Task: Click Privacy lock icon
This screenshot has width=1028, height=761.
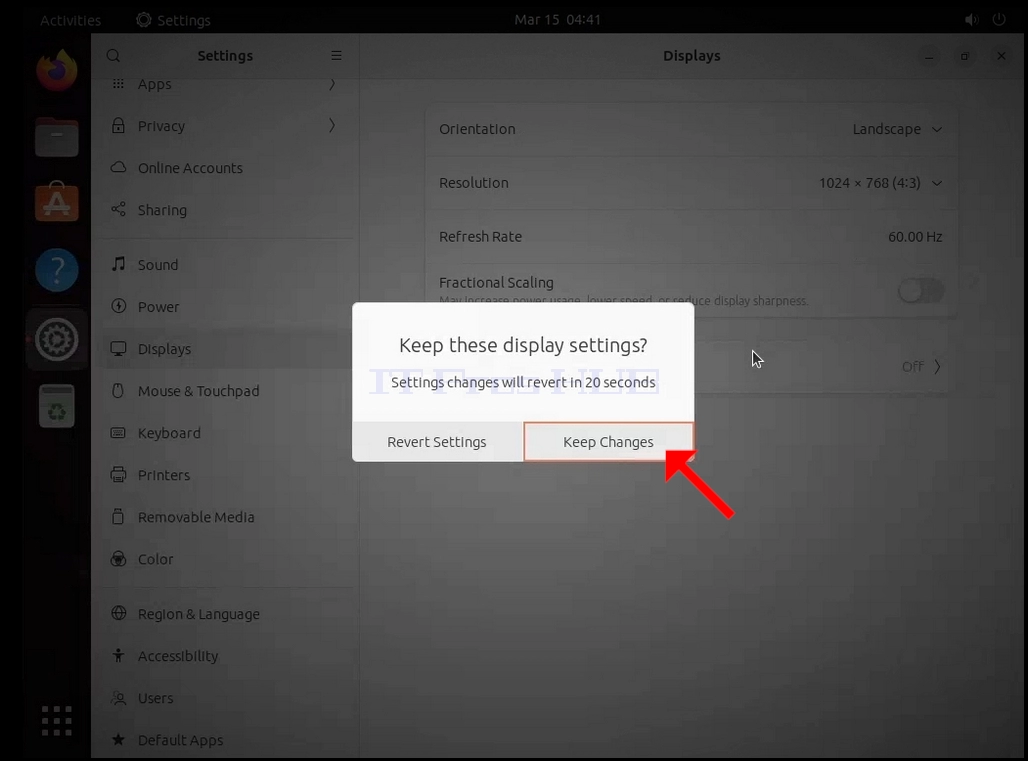Action: click(x=118, y=125)
